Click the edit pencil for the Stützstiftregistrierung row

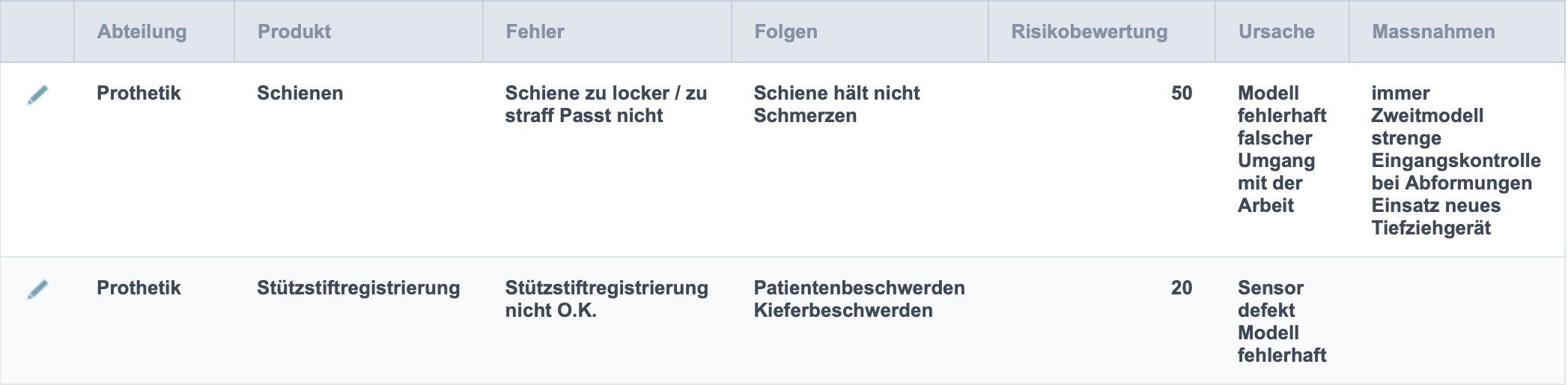[37, 289]
